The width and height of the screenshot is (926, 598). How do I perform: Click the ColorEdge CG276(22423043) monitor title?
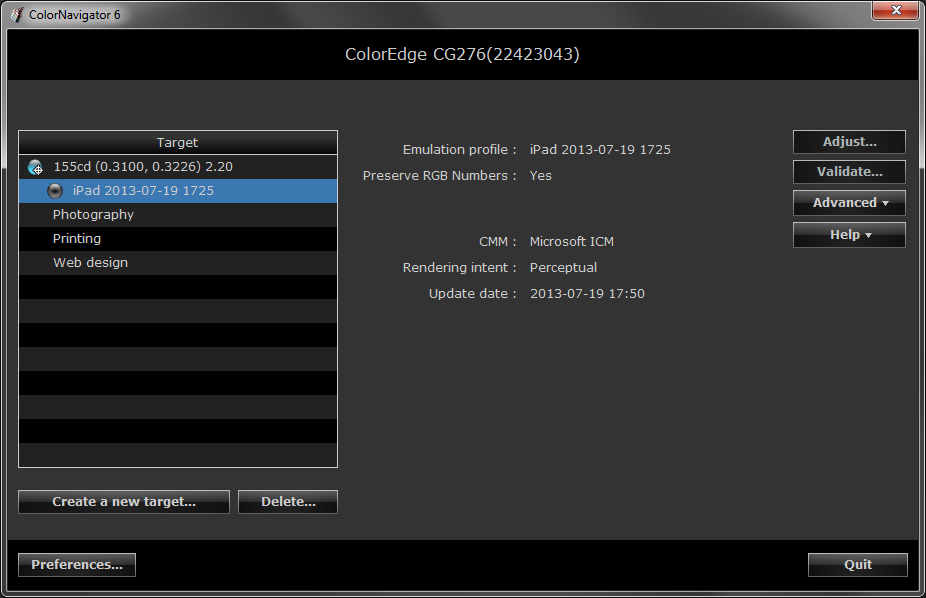click(x=462, y=54)
